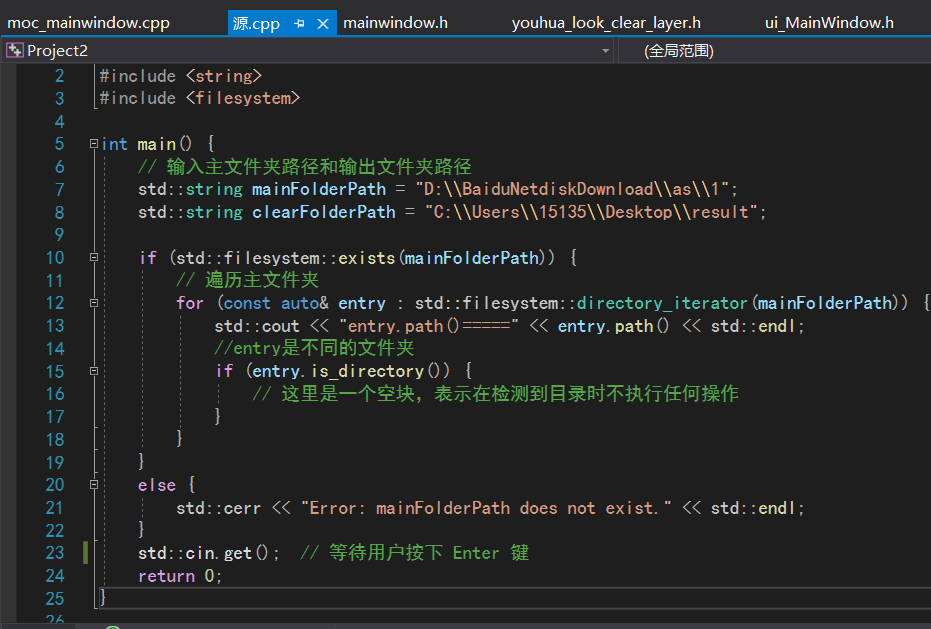Image resolution: width=931 pixels, height=629 pixels.
Task: Click the project icon beside Project2
Action: (14, 49)
